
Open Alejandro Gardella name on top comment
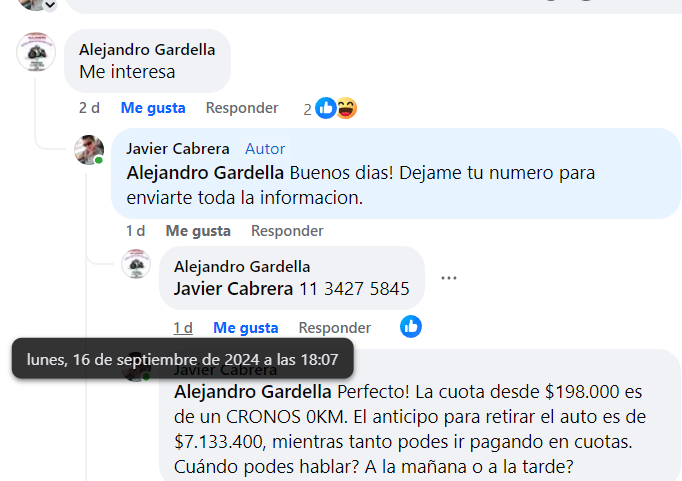click(147, 50)
